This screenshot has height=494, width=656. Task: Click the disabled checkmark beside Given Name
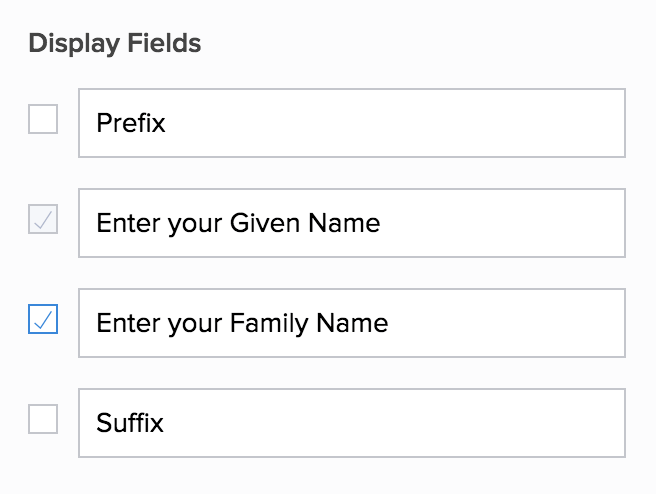[x=43, y=220]
